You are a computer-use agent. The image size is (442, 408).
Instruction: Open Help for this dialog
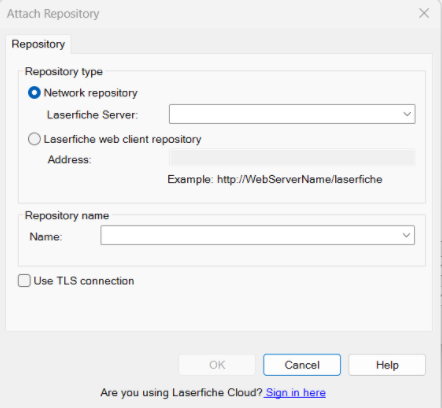(387, 365)
